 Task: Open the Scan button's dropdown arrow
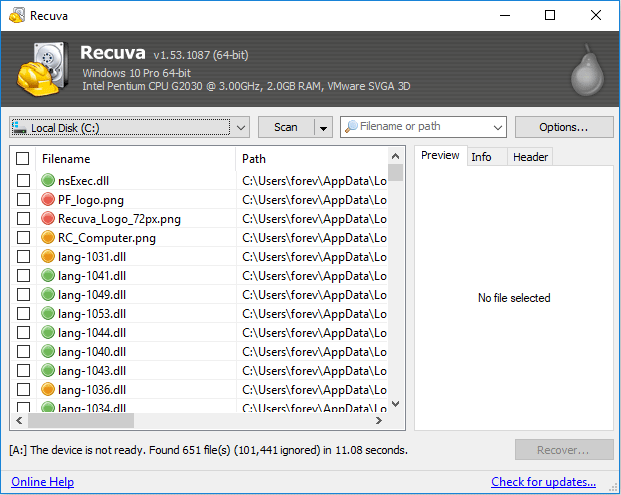tap(323, 128)
